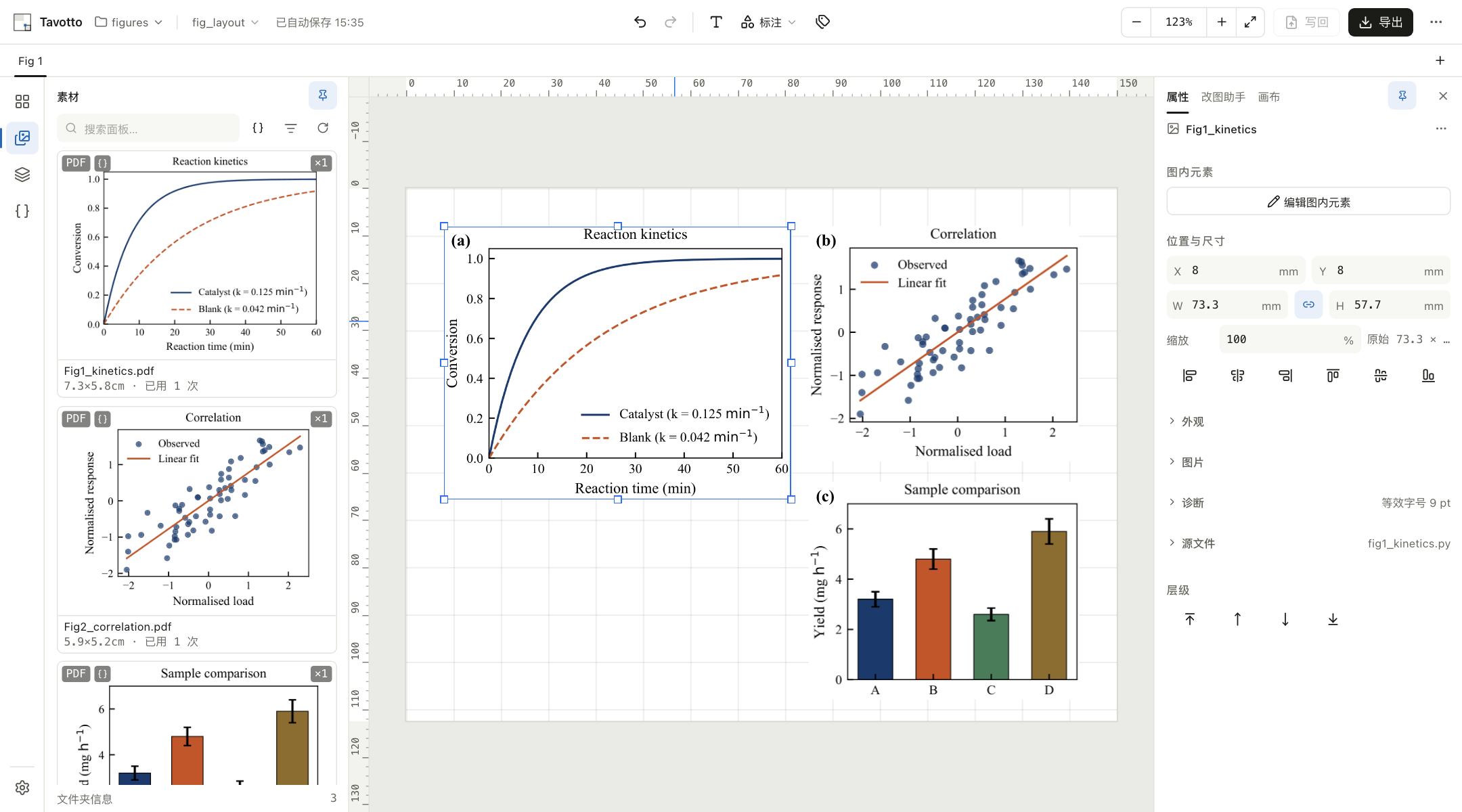
Task: Open Fig1_kinetics ellipsis menu in properties
Action: (1441, 129)
